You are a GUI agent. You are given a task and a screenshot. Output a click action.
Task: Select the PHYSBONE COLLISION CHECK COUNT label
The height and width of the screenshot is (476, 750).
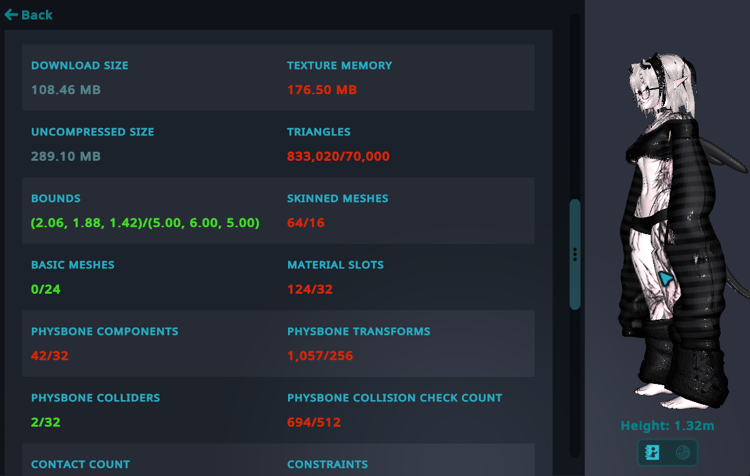[395, 398]
